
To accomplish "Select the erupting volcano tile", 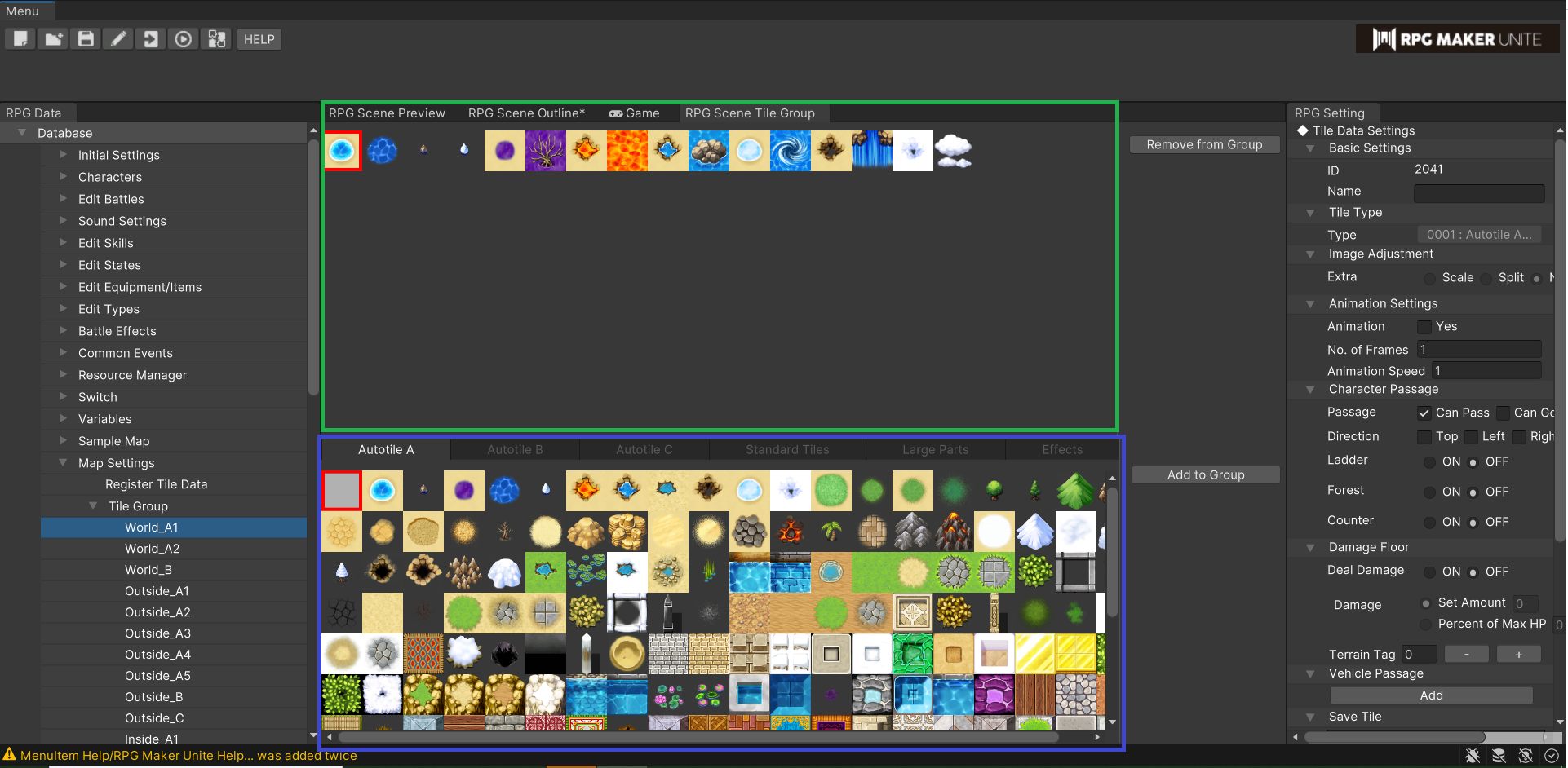I will pyautogui.click(x=954, y=532).
